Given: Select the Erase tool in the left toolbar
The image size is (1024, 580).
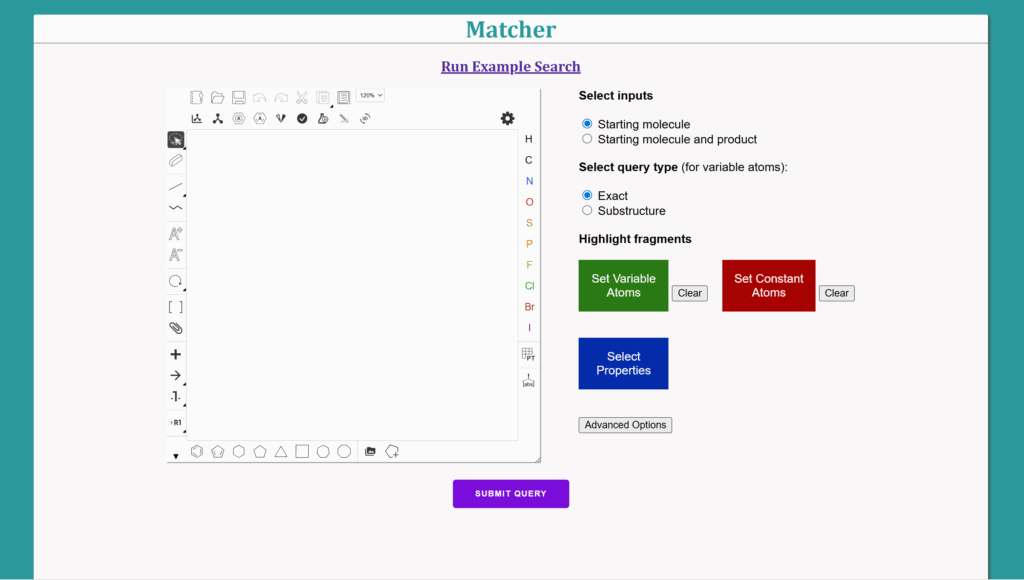Looking at the screenshot, I should pyautogui.click(x=175, y=161).
